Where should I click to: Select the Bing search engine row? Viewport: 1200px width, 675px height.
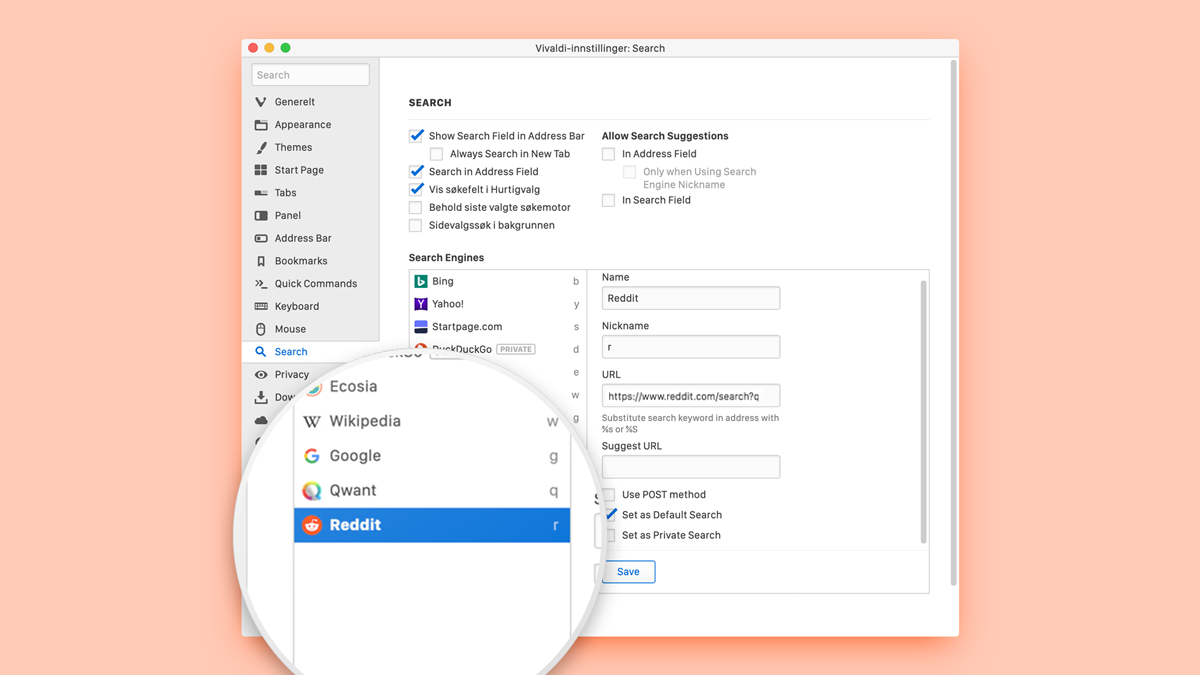[x=498, y=282]
